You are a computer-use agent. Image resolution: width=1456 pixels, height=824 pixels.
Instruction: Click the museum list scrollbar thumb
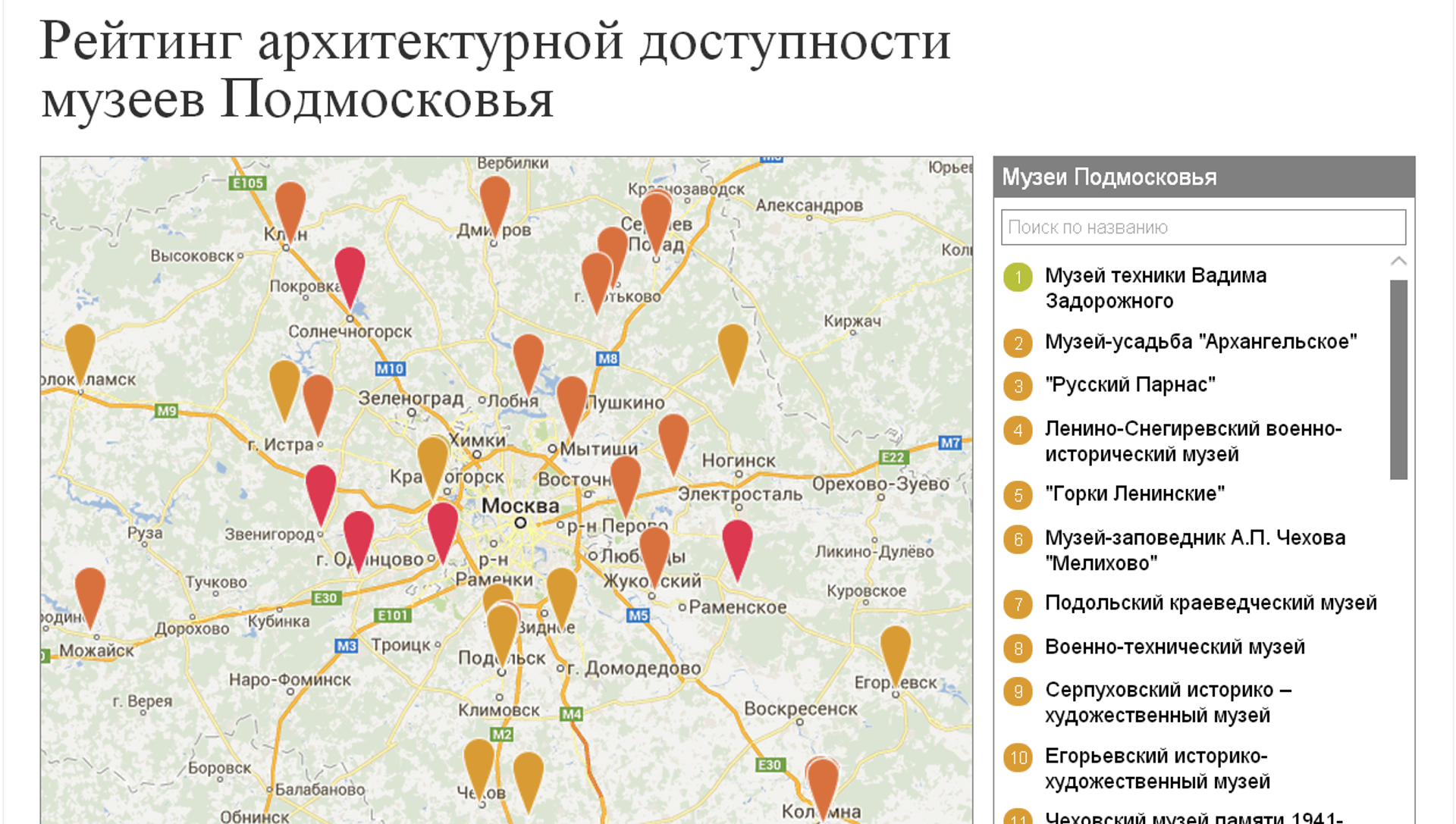pos(1398,380)
